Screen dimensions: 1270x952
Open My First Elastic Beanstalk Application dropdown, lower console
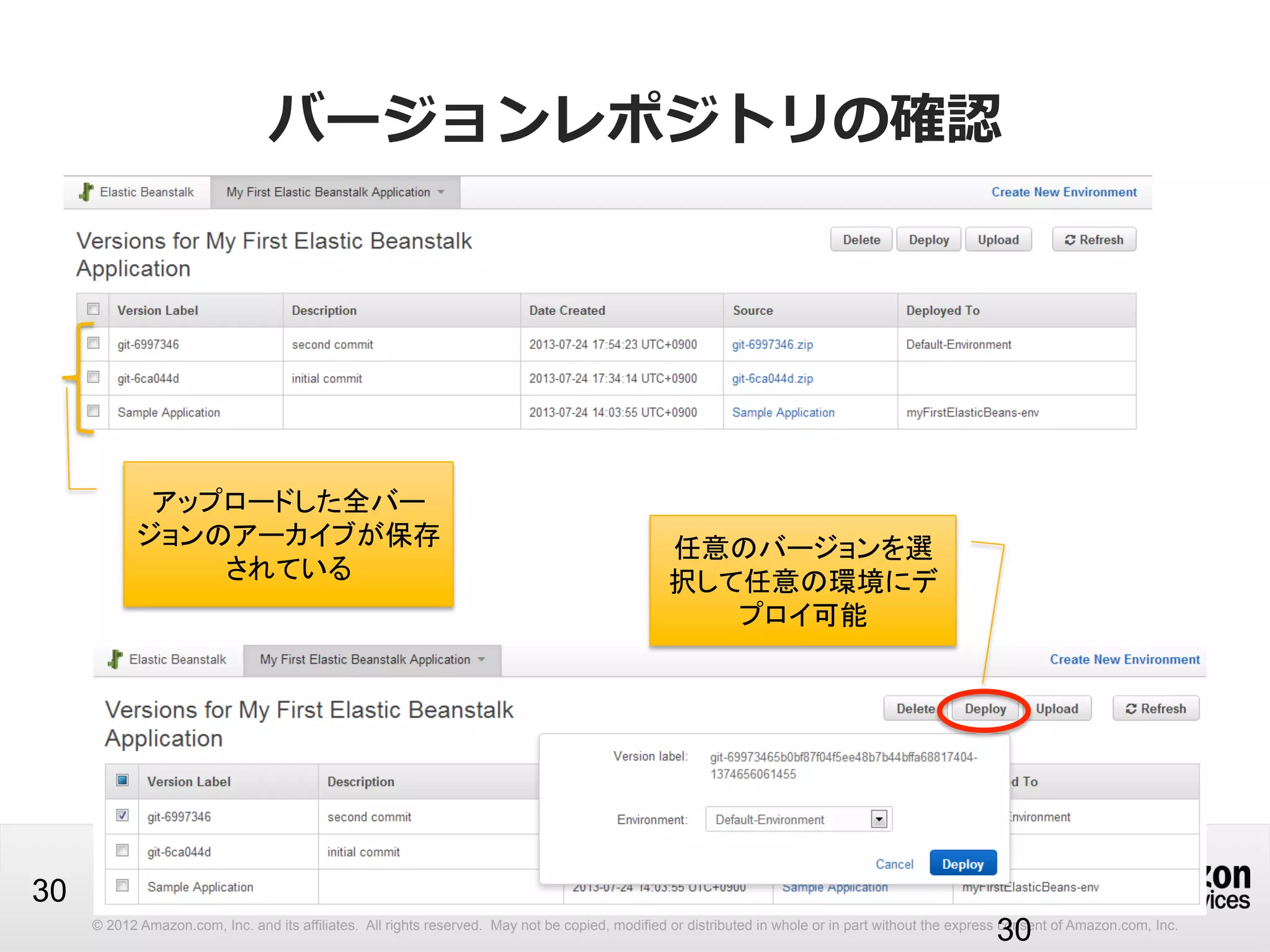[x=372, y=660]
